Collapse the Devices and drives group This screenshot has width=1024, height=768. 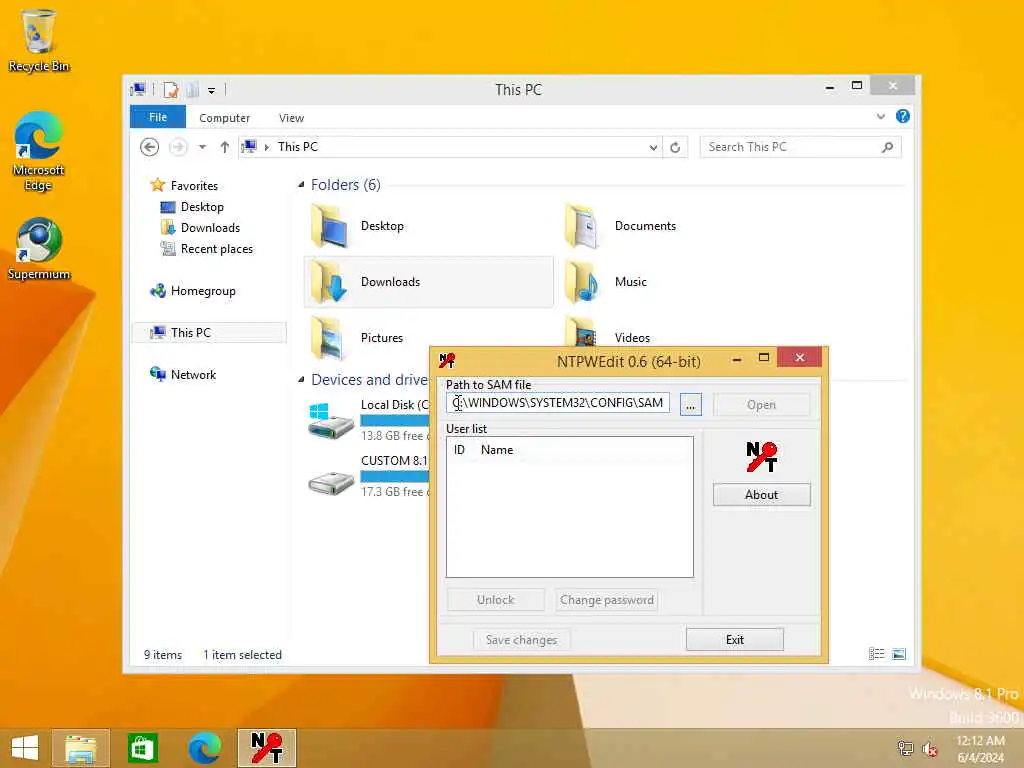click(301, 379)
